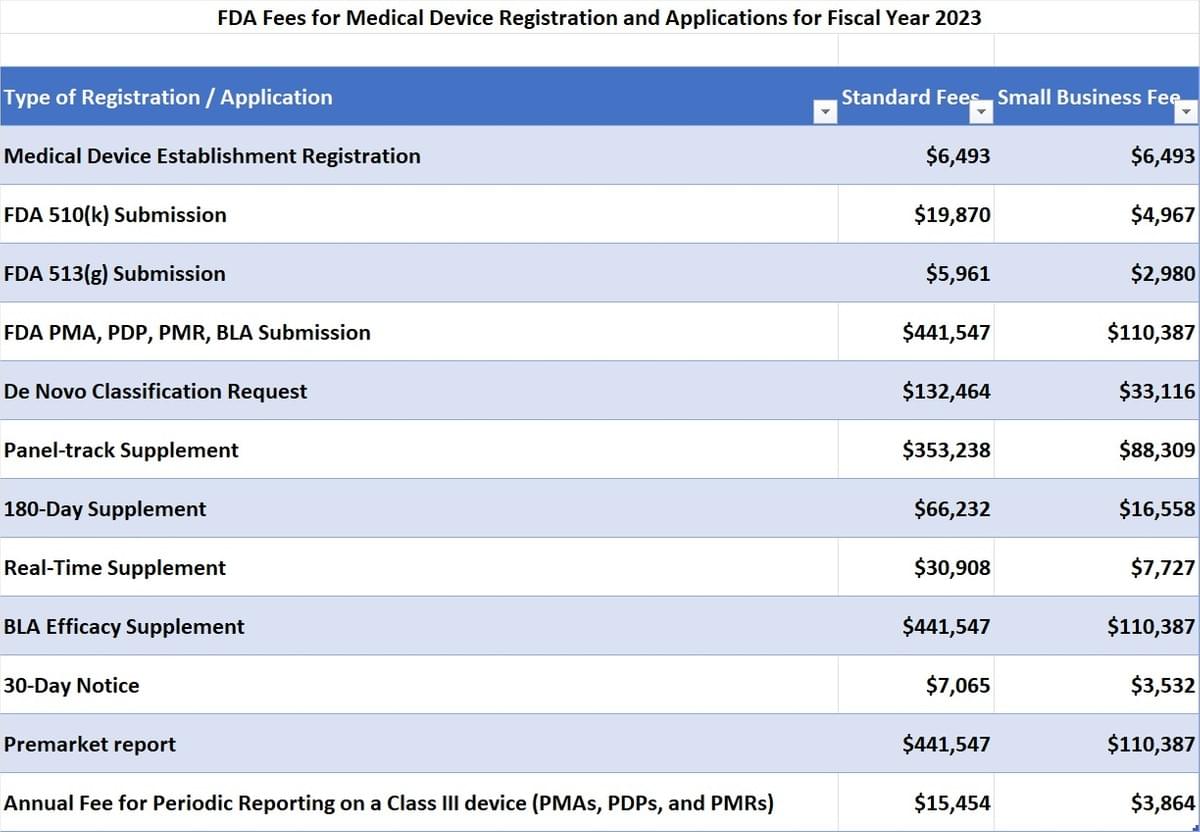Select the Medical Device Establishment Registration row label
This screenshot has height=832, width=1200.
[x=212, y=156]
